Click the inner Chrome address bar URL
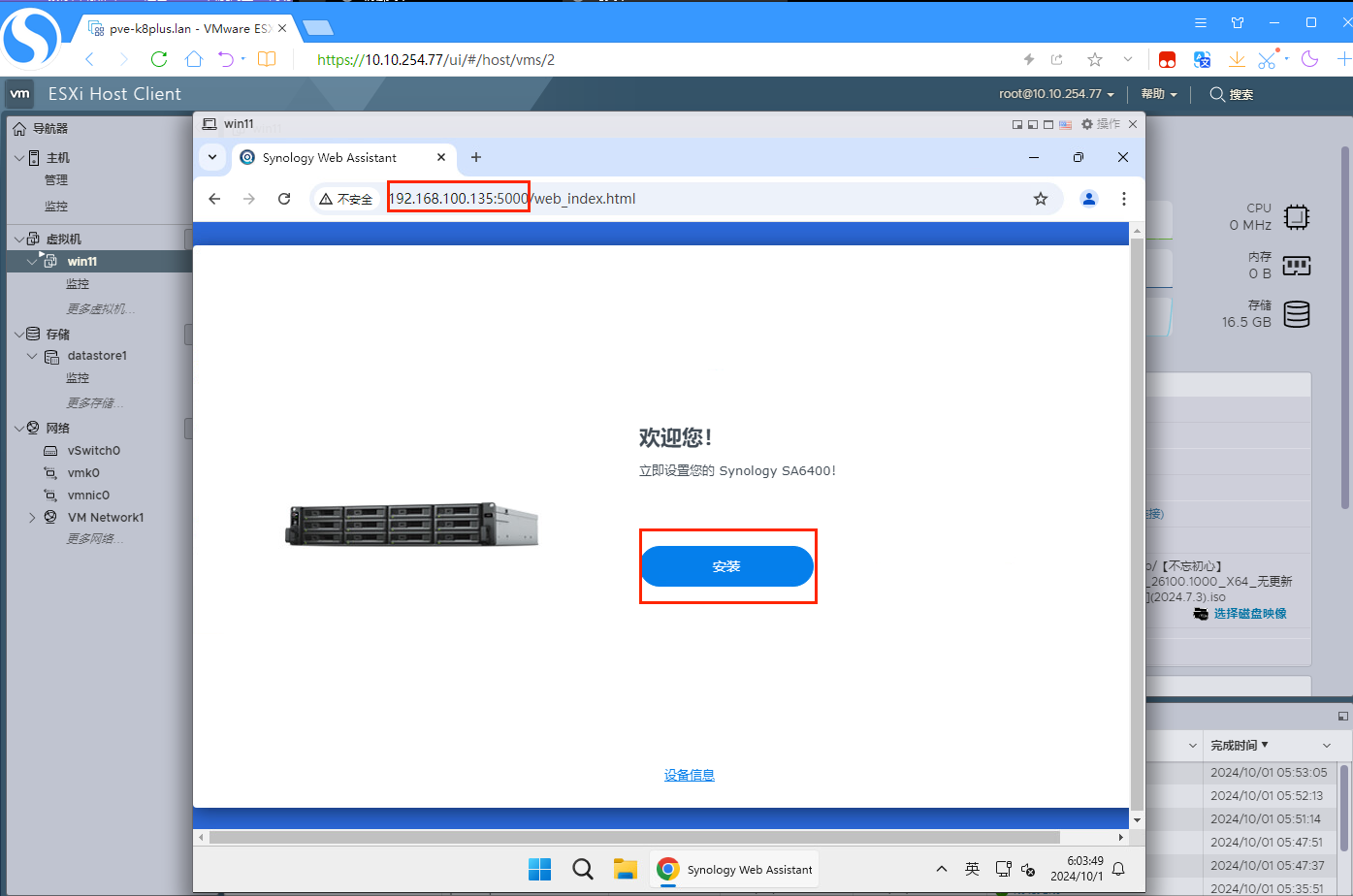Image resolution: width=1353 pixels, height=896 pixels. tap(512, 199)
